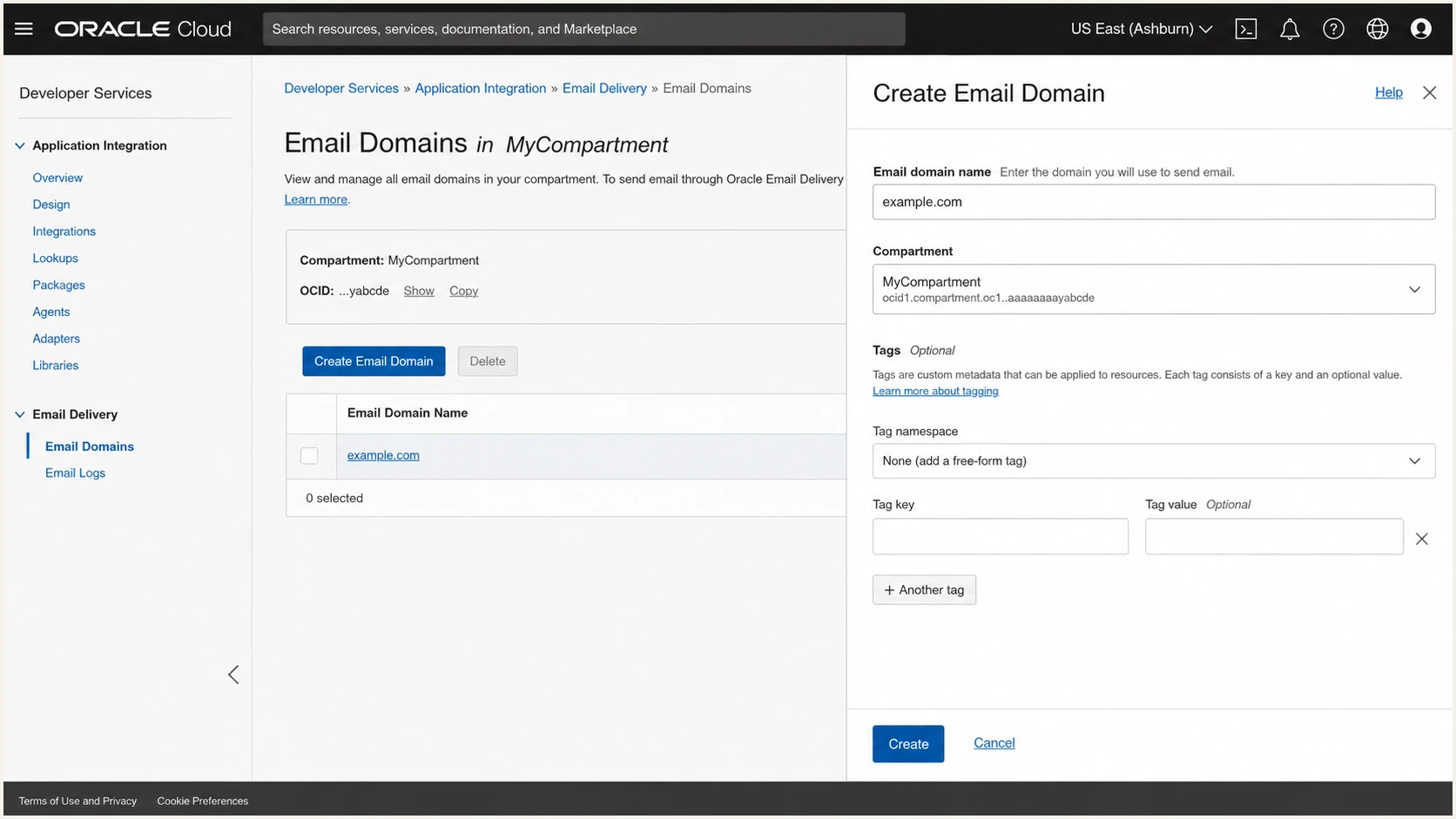This screenshot has height=819, width=1456.
Task: Open Libraries in the sidebar
Action: [56, 366]
